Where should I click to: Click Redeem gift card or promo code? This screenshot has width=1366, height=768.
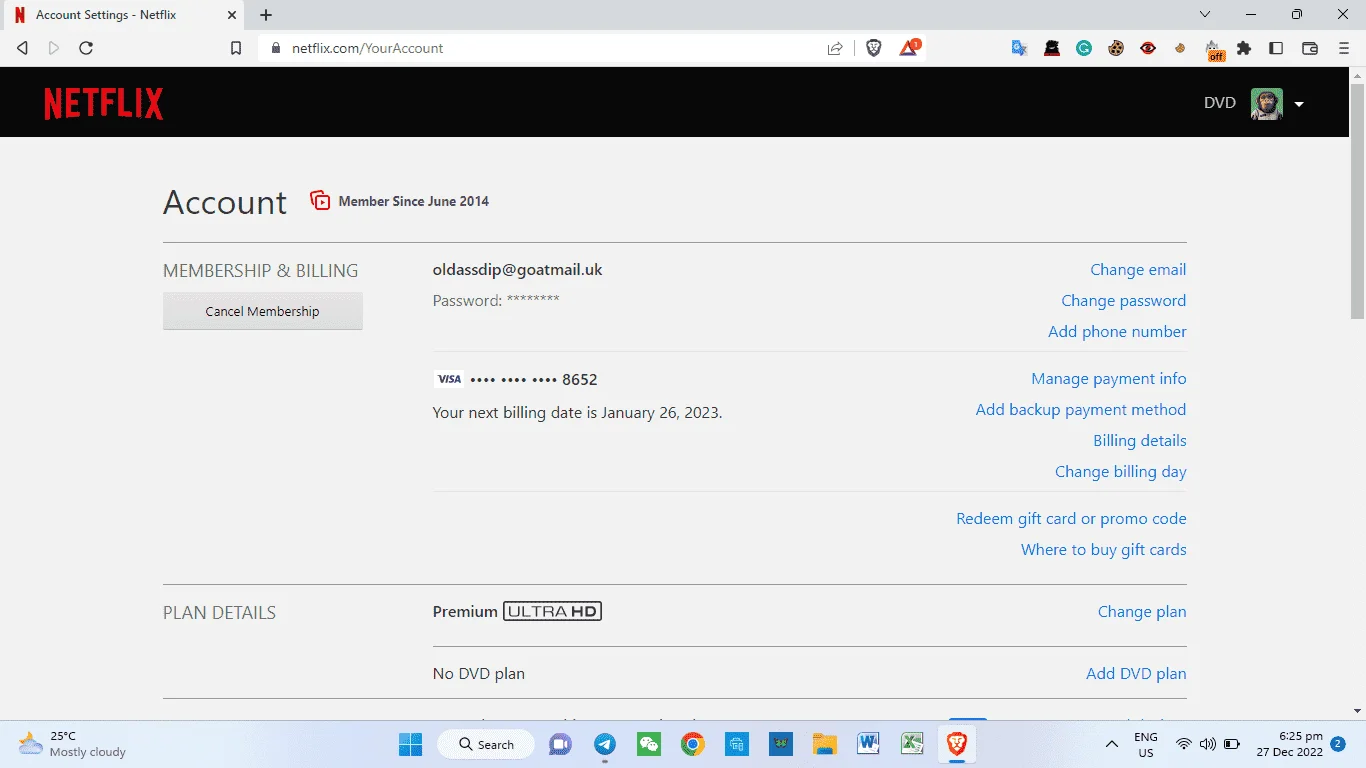(x=1071, y=519)
